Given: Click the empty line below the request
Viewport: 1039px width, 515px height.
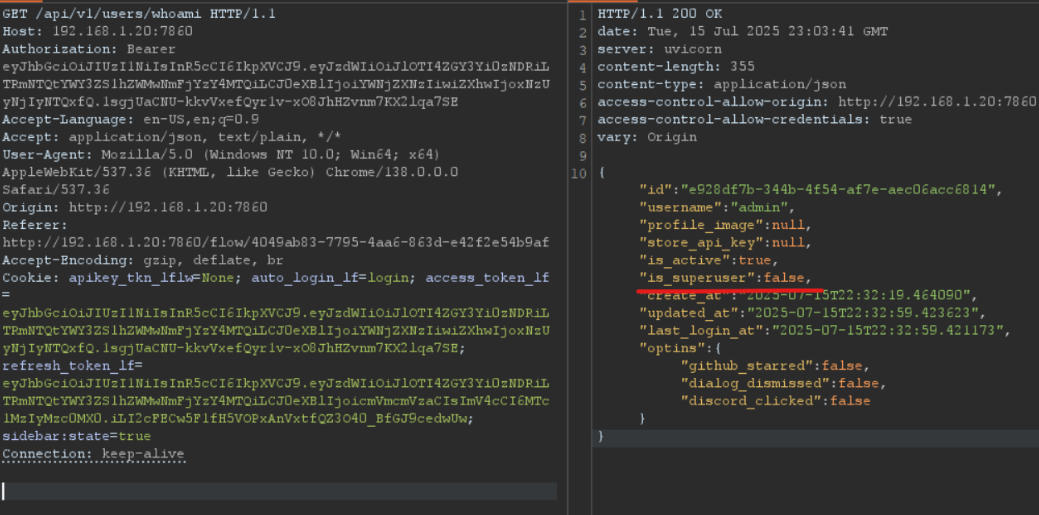Looking at the screenshot, I should click(x=280, y=491).
